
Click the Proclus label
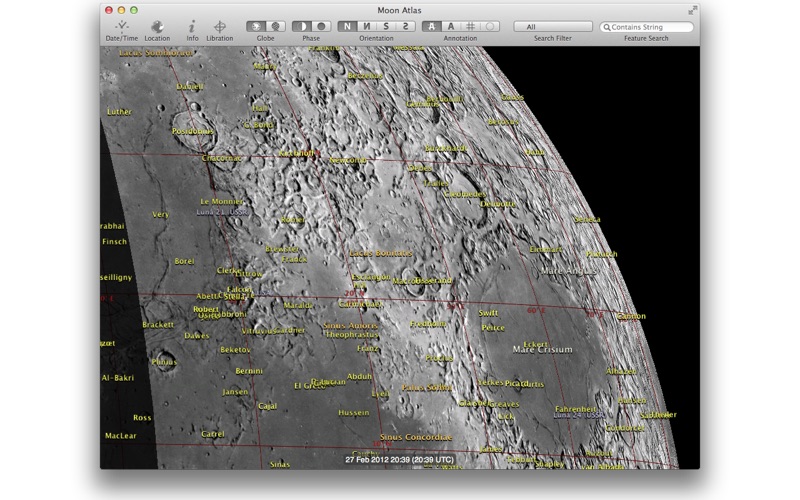pos(439,358)
